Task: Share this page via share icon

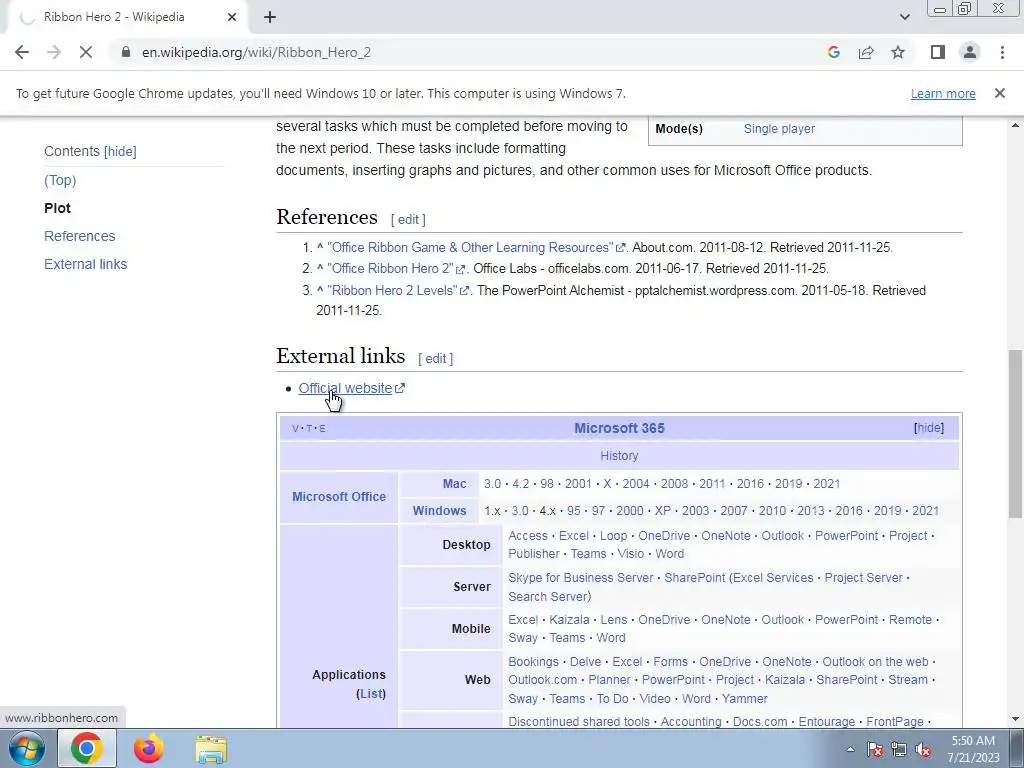Action: coord(866,52)
